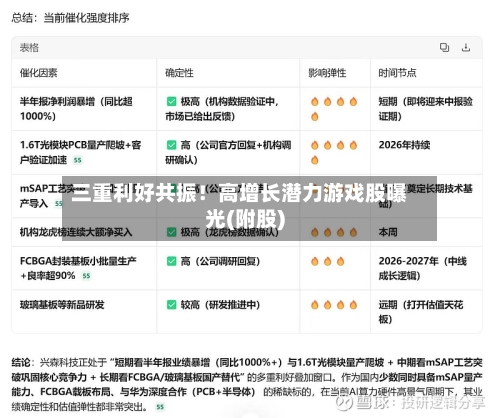The height and width of the screenshot is (418, 500).
Task: Click the citation badge ending the conclusion paragraph
Action: point(160,407)
